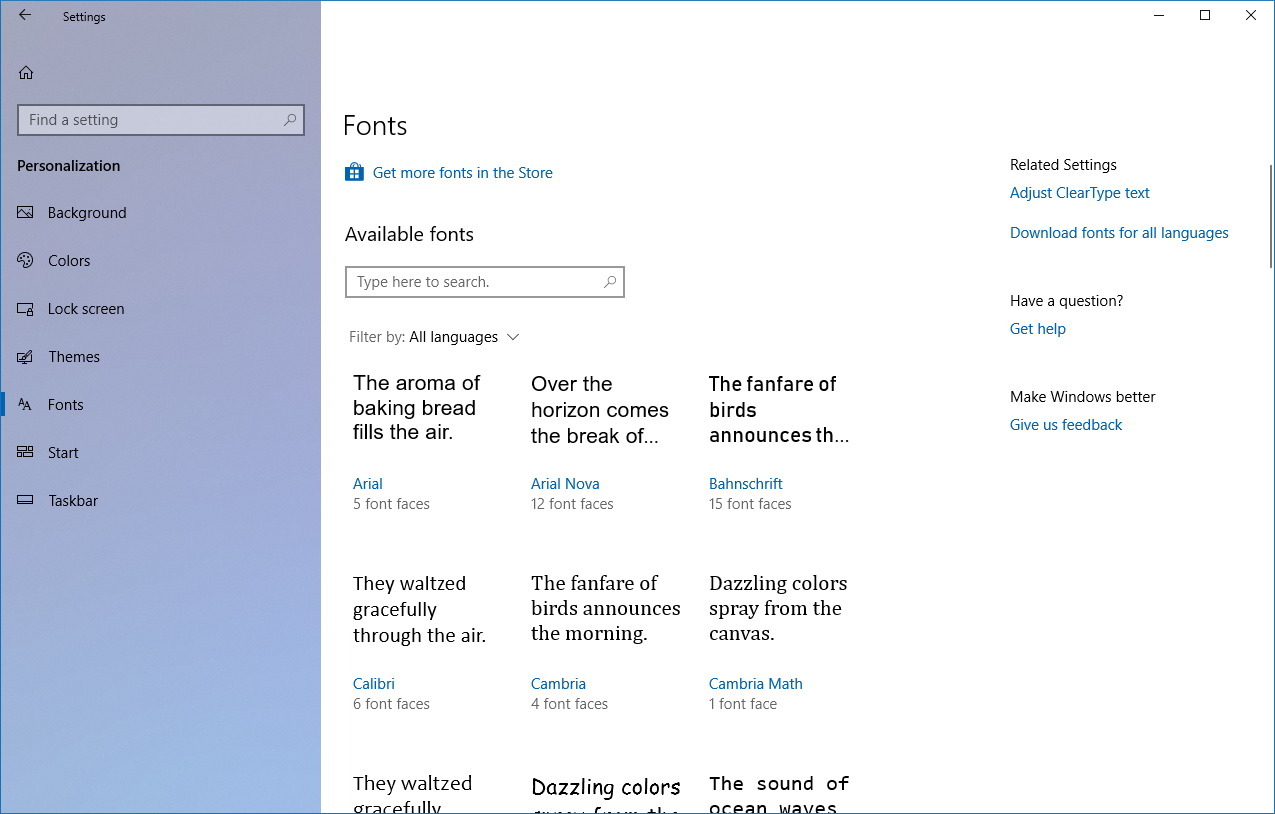This screenshot has width=1275, height=814.
Task: Open the Bahnschrift font preview
Action: [780, 445]
